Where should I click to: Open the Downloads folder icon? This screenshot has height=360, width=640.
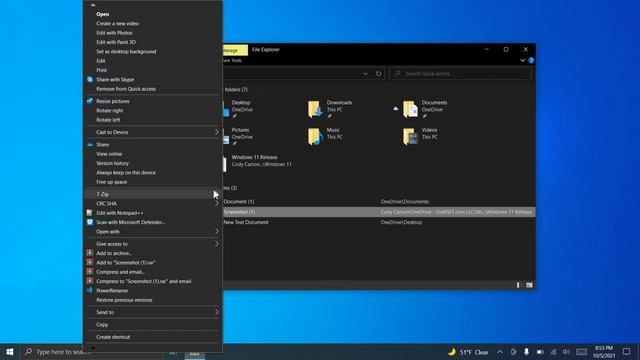tap(315, 109)
